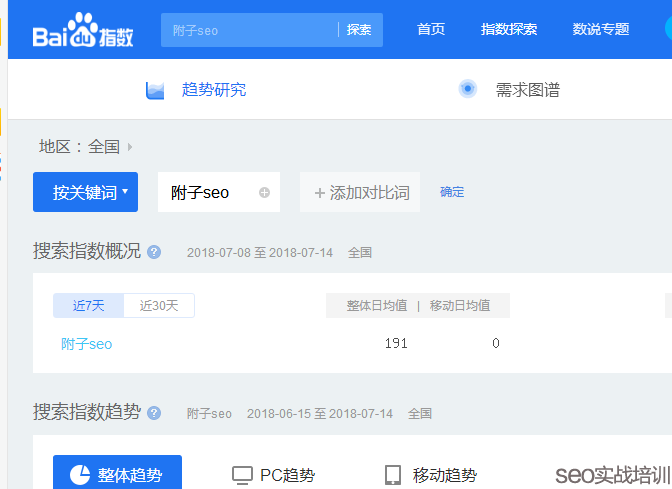Click the help icon beside 搜索指数趋势
This screenshot has height=489, width=672.
(x=154, y=413)
